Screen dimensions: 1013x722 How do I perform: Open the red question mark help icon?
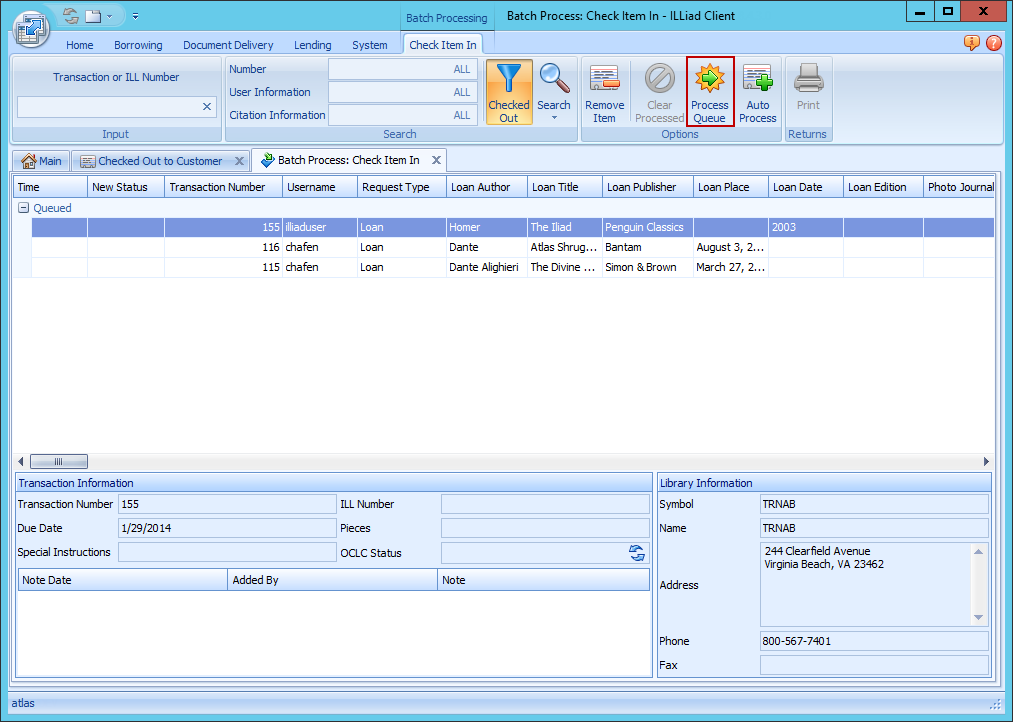coord(996,44)
